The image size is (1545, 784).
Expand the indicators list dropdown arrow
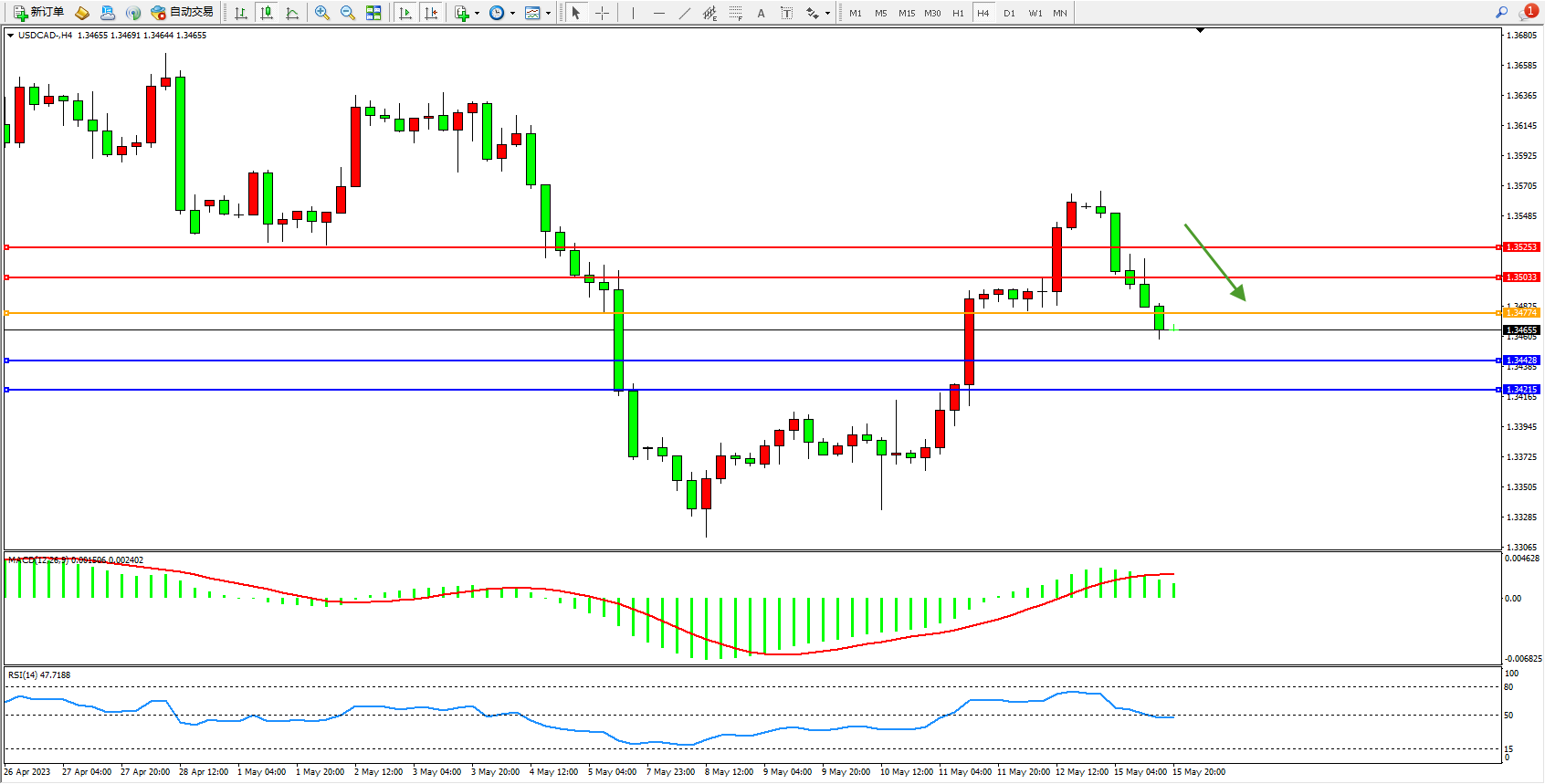[477, 13]
